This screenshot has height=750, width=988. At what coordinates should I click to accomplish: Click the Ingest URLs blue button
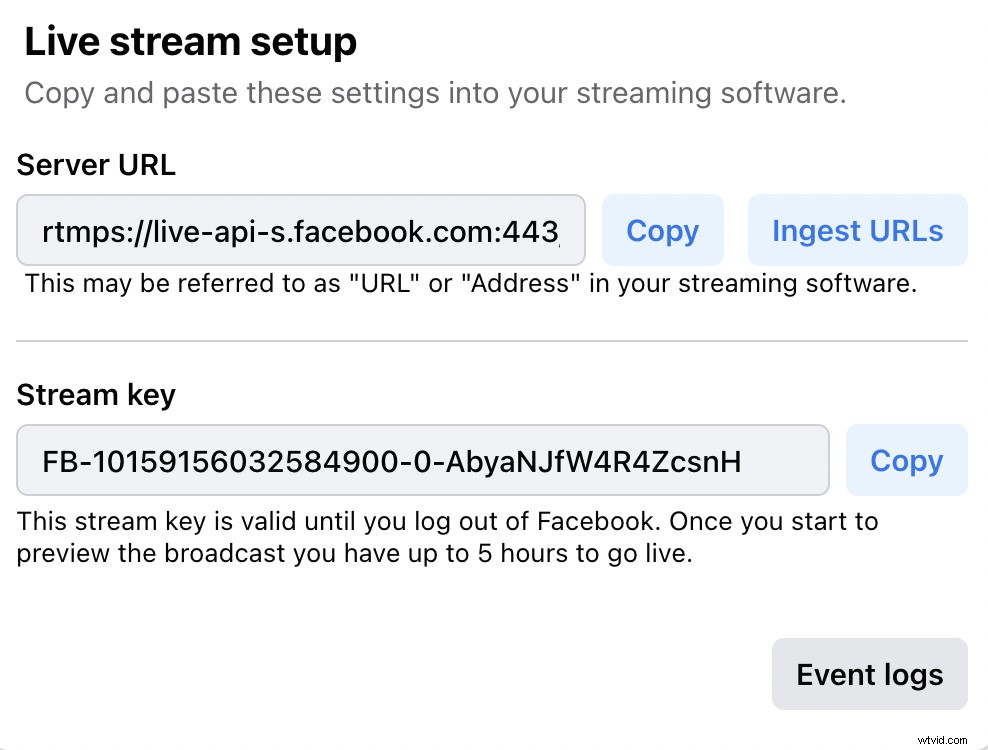tap(857, 230)
